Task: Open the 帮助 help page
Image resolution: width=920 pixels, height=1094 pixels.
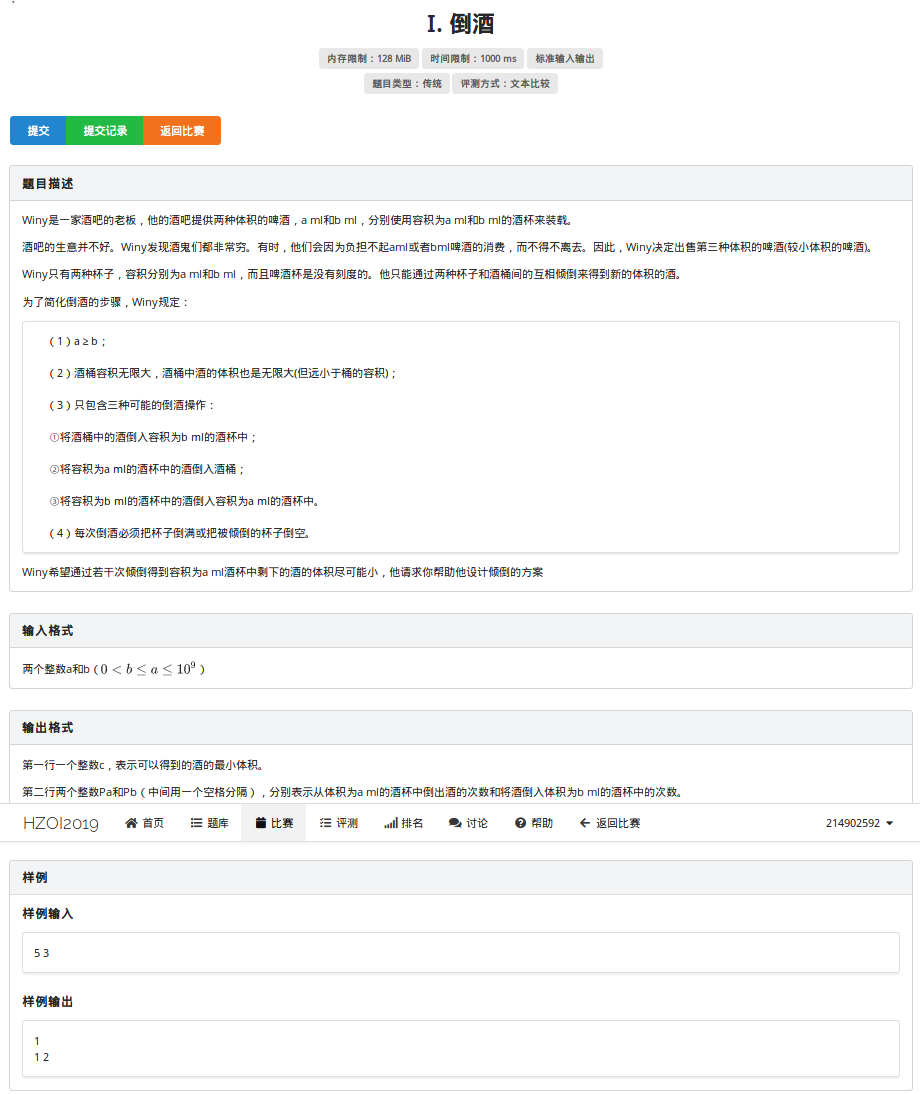Action: 534,823
